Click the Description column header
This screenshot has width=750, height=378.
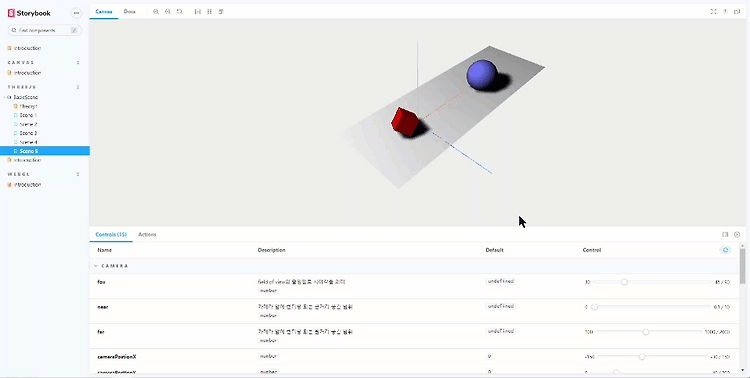[271, 250]
